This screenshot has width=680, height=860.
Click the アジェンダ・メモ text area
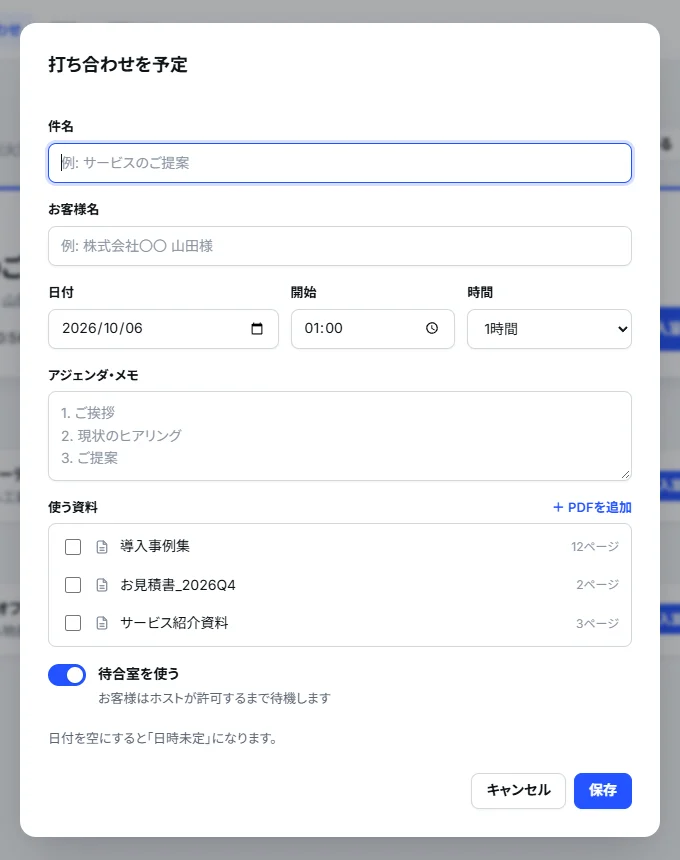point(340,436)
